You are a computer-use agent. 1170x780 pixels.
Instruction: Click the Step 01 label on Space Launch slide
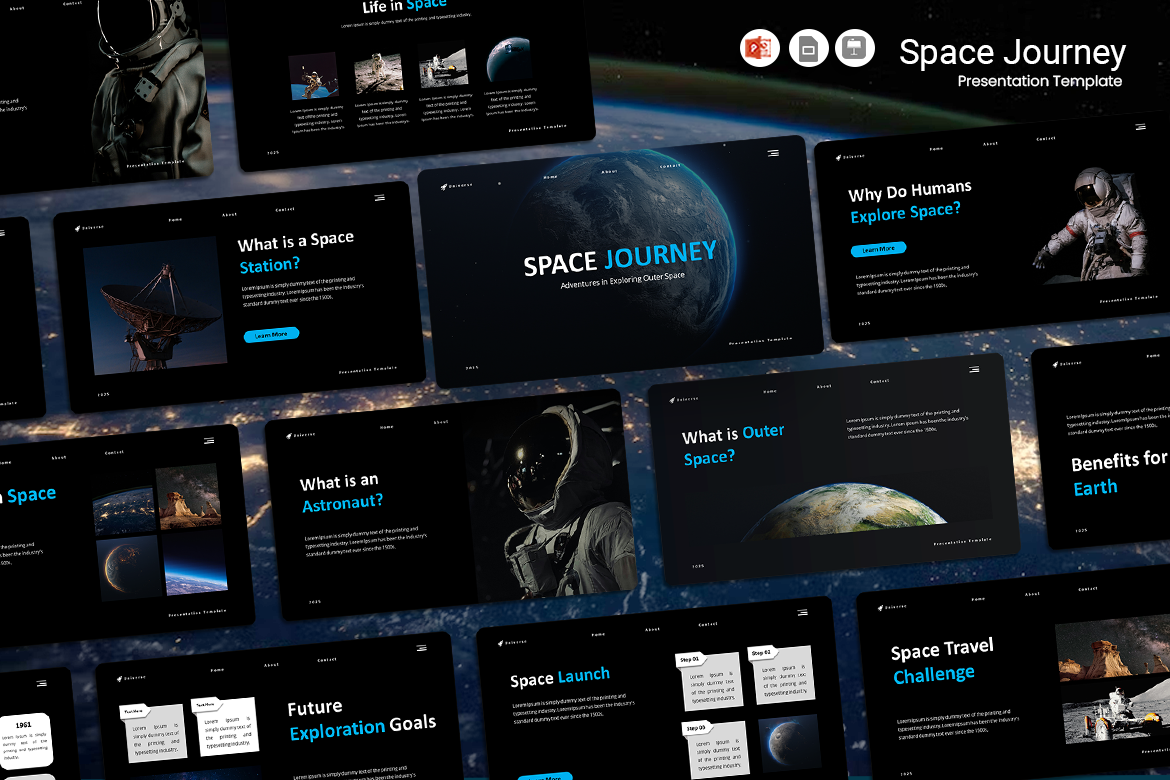pos(690,659)
